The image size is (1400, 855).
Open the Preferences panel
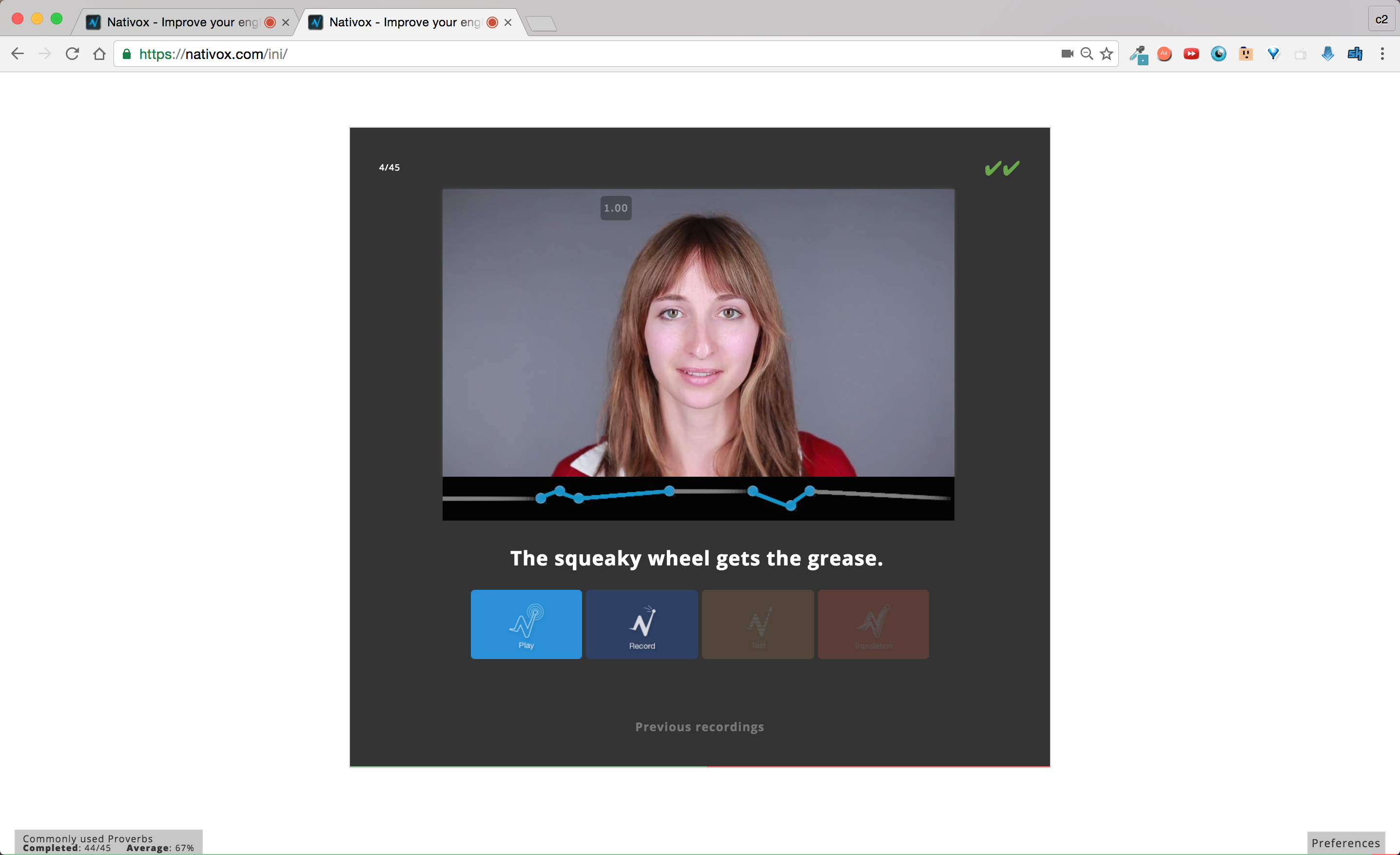click(x=1345, y=842)
